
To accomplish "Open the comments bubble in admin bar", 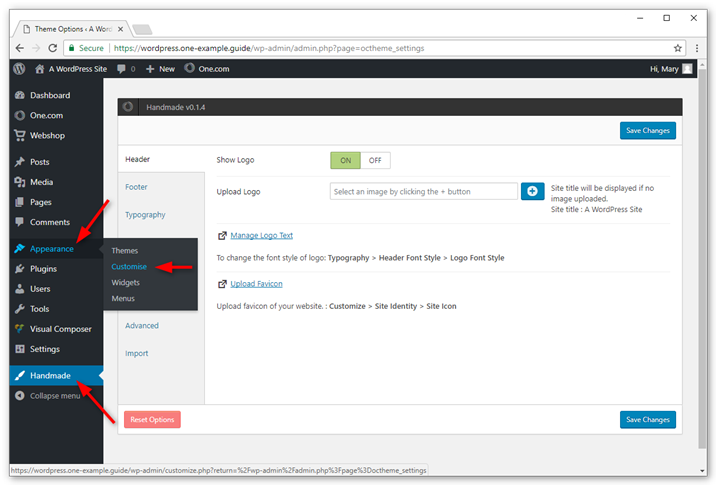I will [126, 69].
